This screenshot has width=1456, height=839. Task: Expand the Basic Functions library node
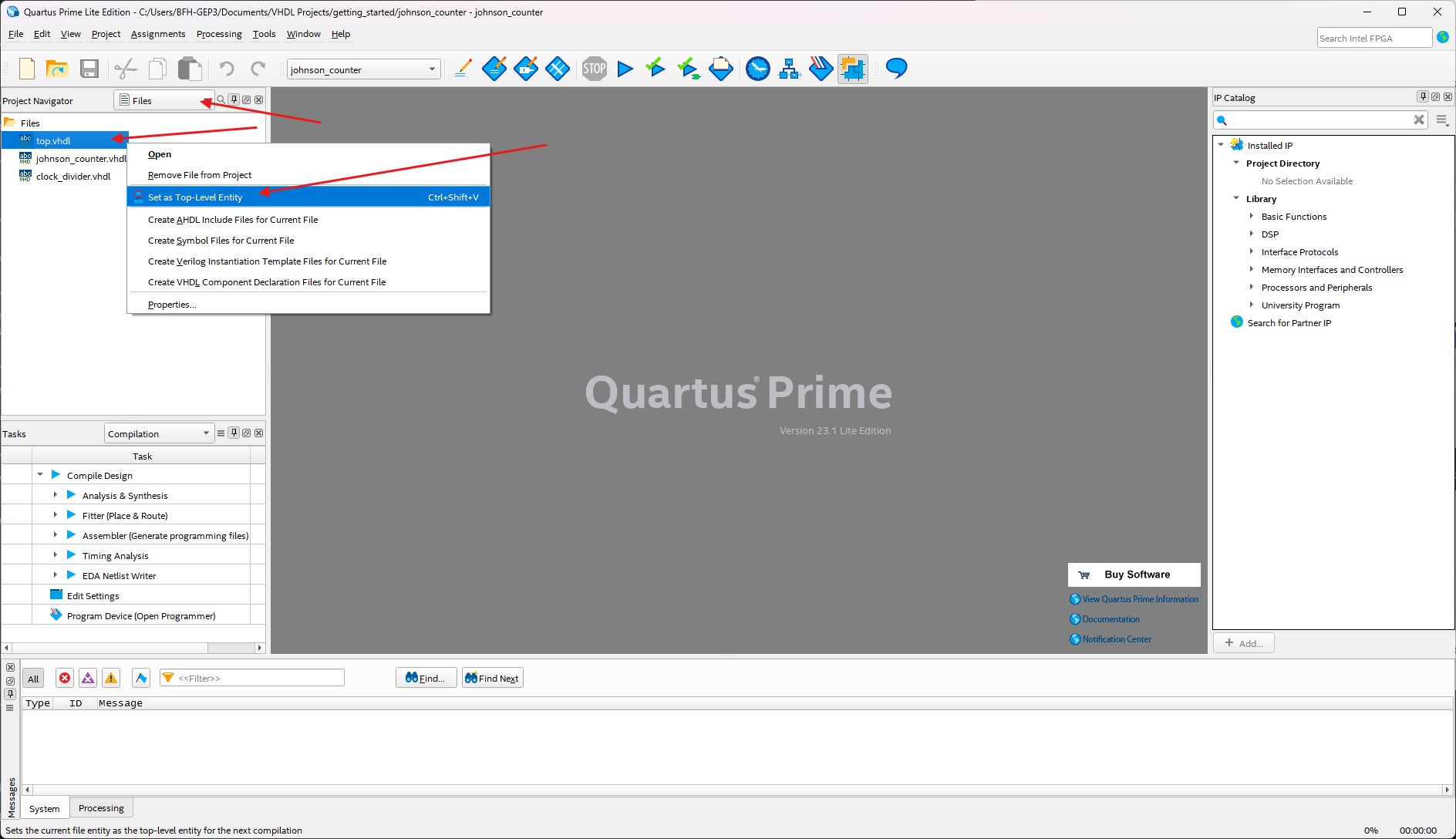(x=1252, y=216)
